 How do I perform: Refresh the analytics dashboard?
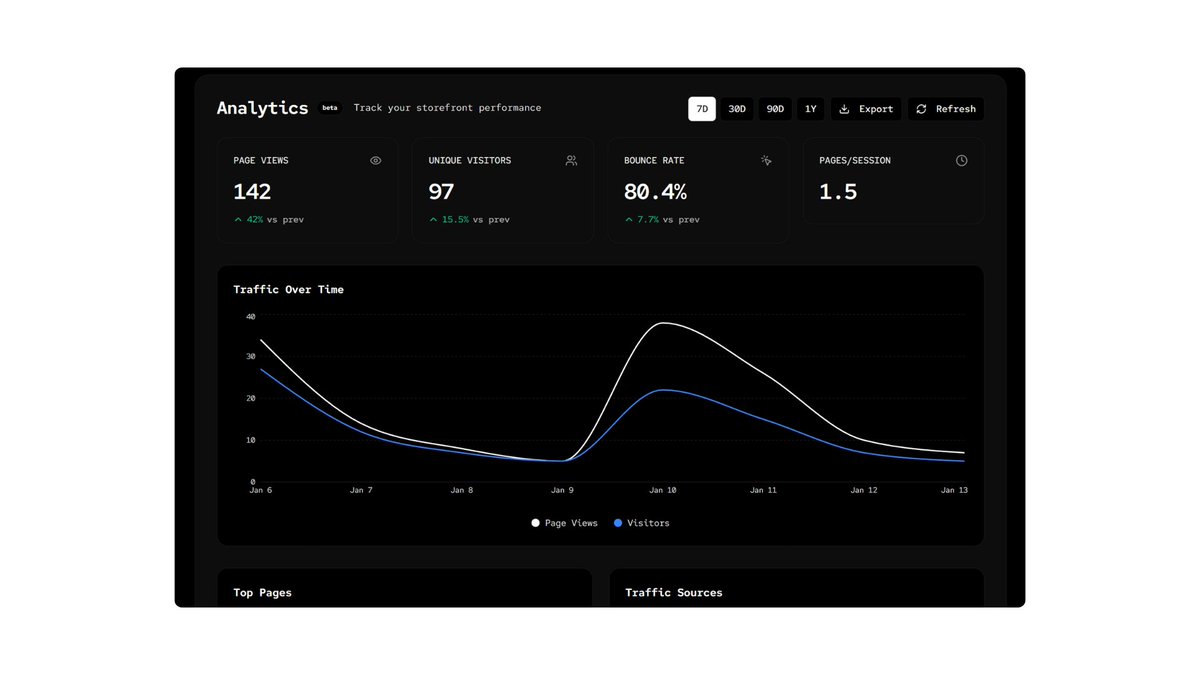pyautogui.click(x=946, y=109)
